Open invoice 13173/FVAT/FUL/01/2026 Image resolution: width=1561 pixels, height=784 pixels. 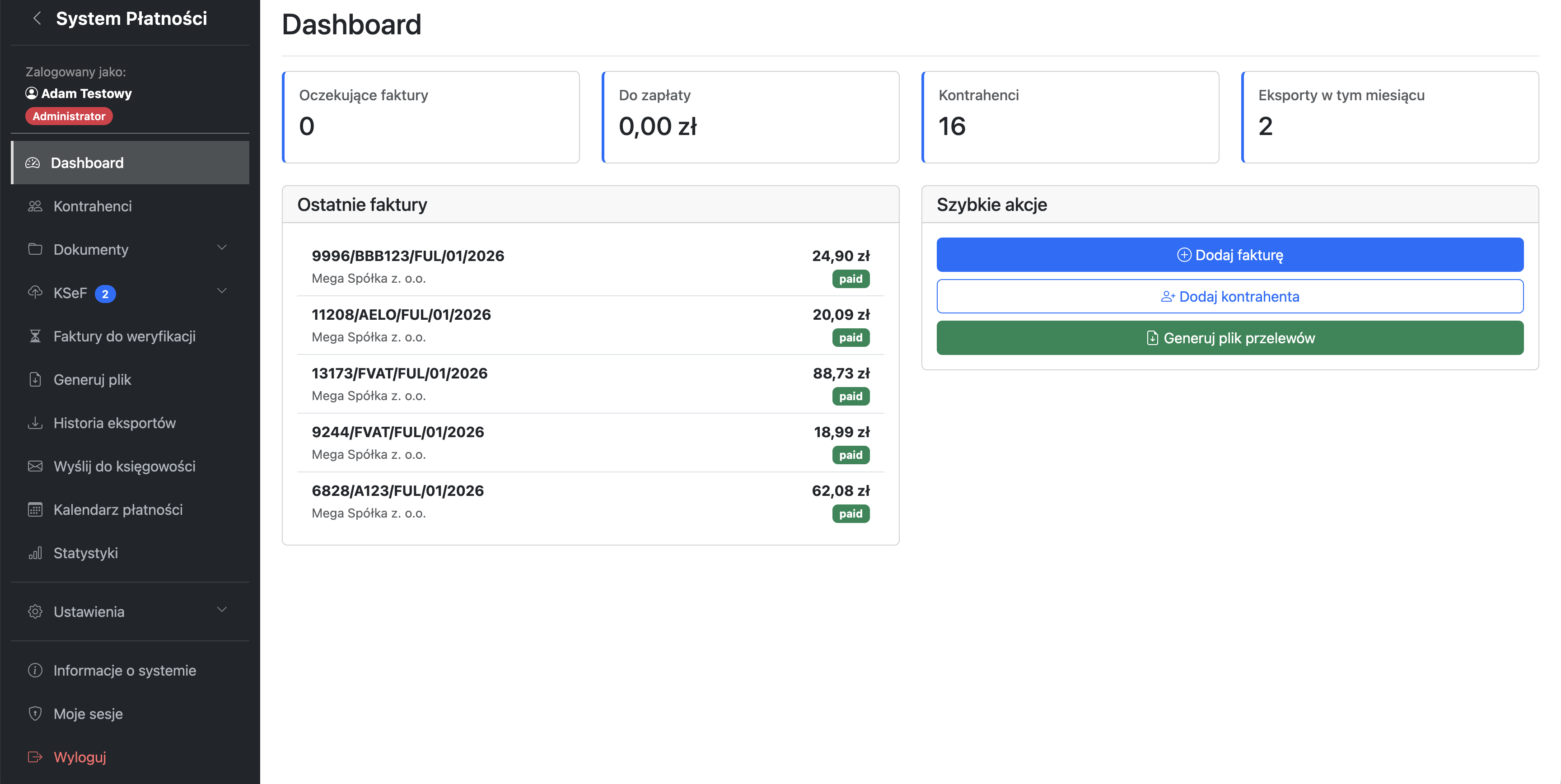(590, 384)
